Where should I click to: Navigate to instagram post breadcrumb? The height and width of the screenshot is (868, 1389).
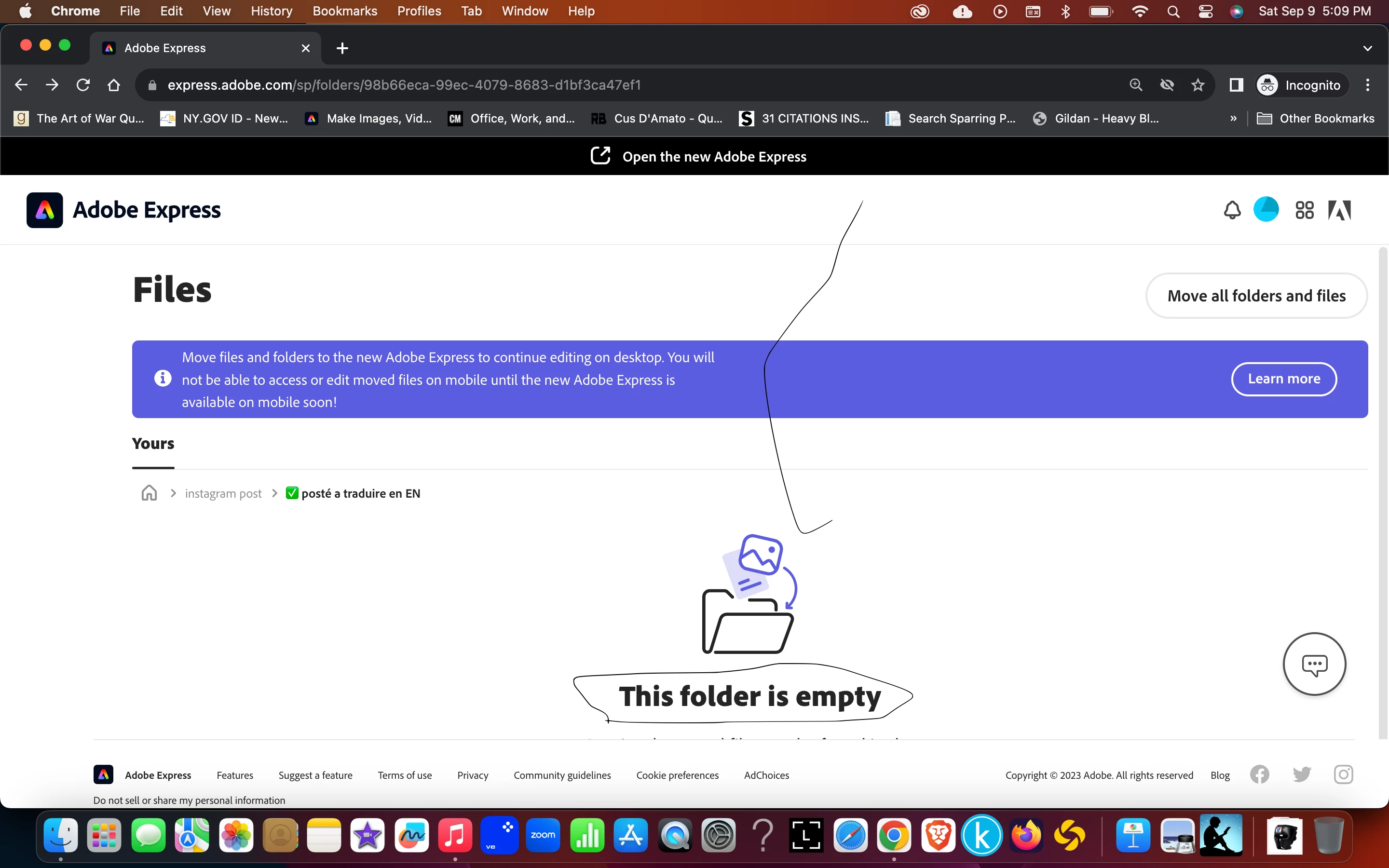(223, 494)
